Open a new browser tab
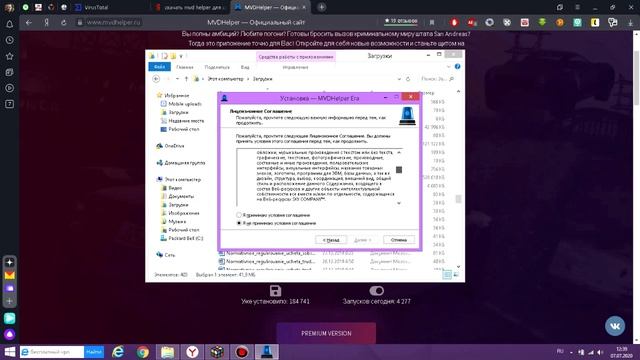The image size is (640, 360). click(322, 7)
